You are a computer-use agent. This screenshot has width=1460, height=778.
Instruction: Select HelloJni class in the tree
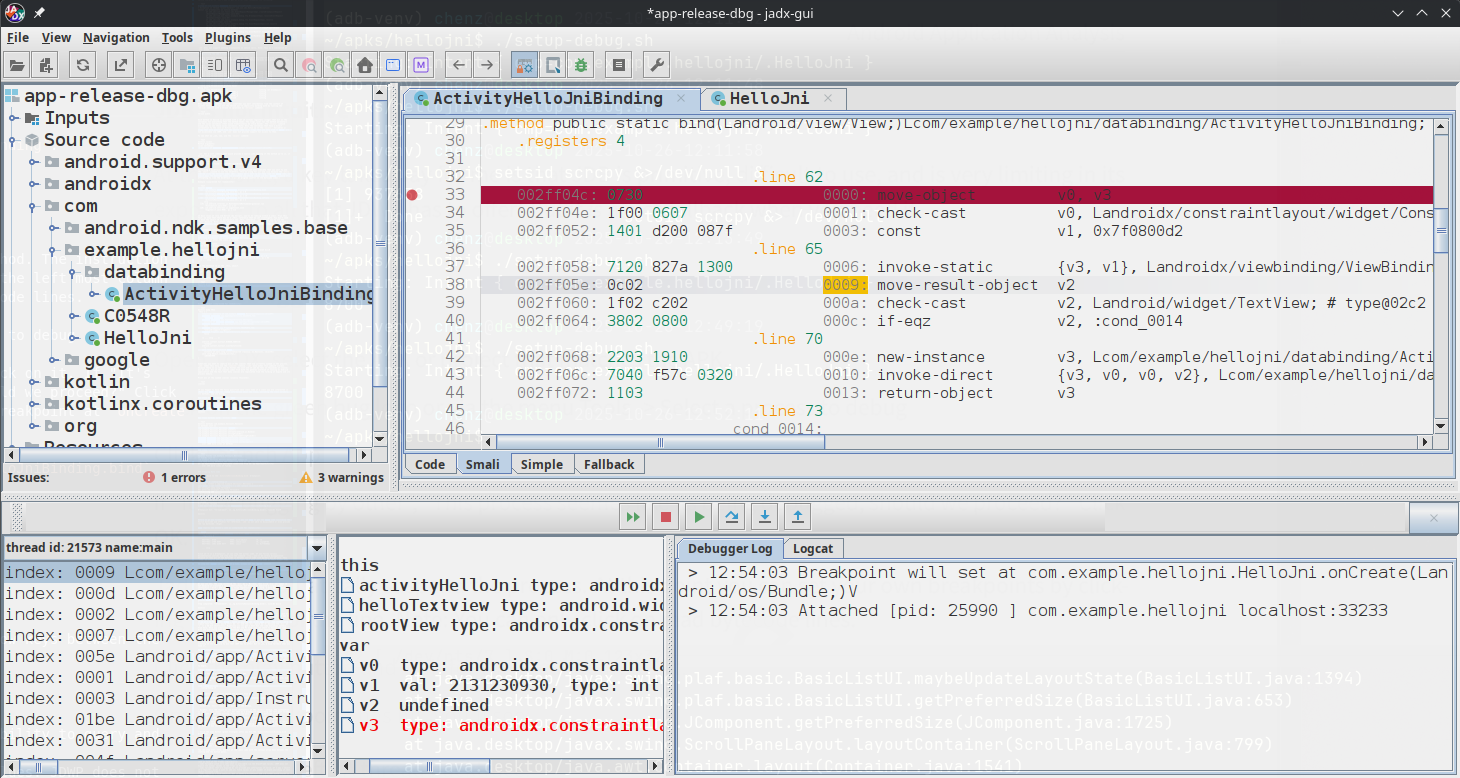(x=147, y=338)
